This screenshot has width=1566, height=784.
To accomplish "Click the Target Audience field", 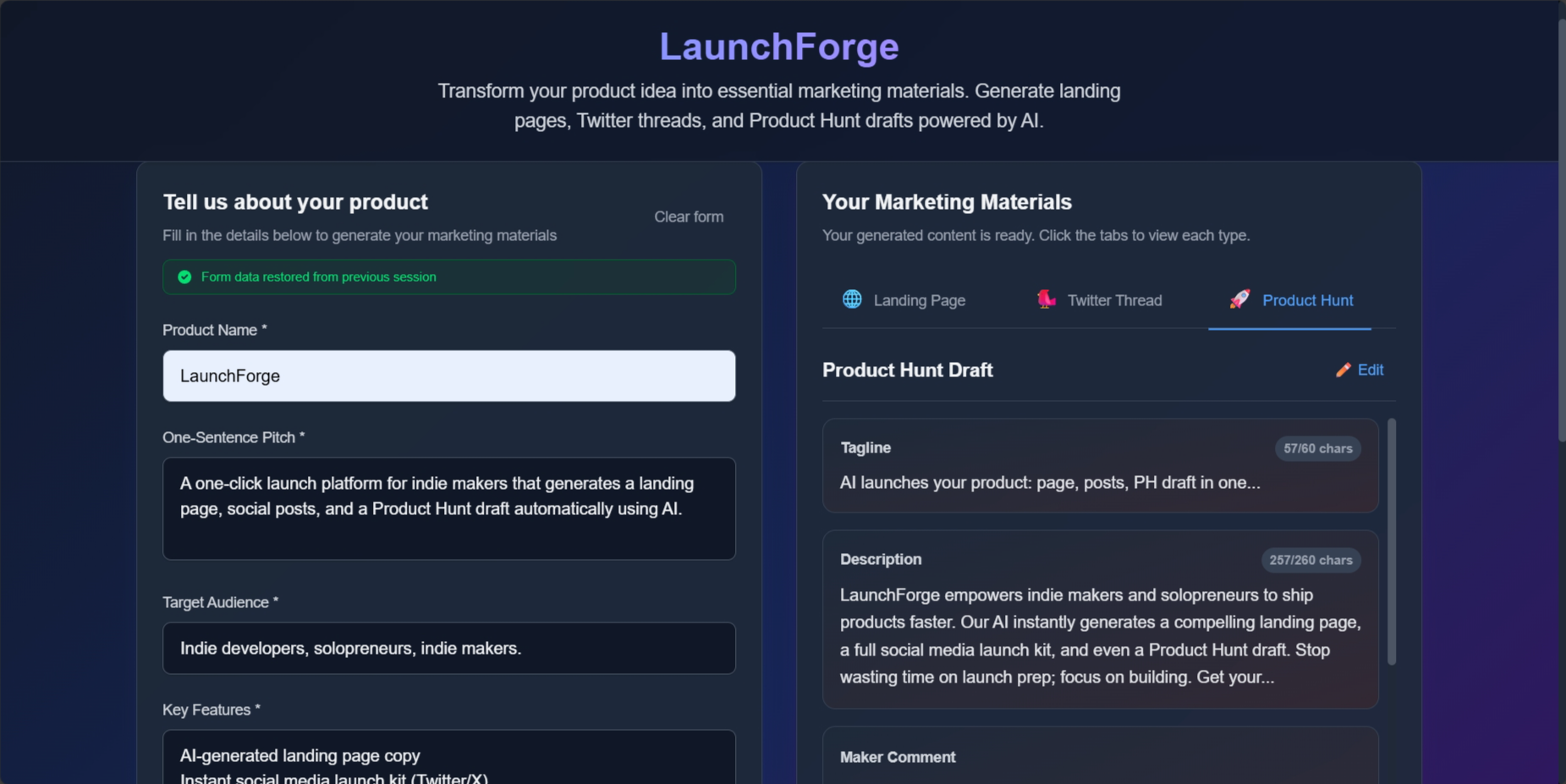I will 448,648.
